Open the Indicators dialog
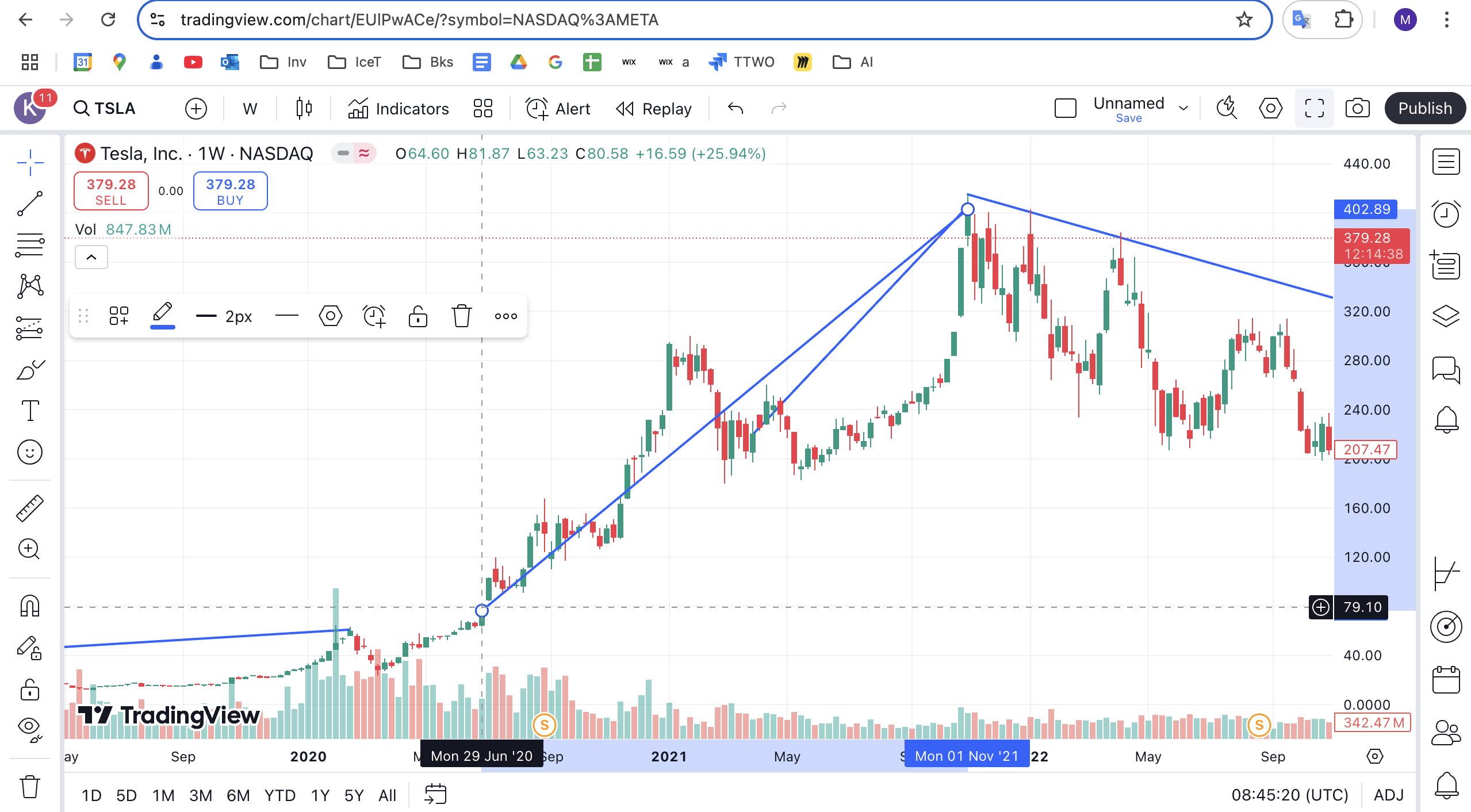Viewport: 1471px width, 812px height. point(399,108)
